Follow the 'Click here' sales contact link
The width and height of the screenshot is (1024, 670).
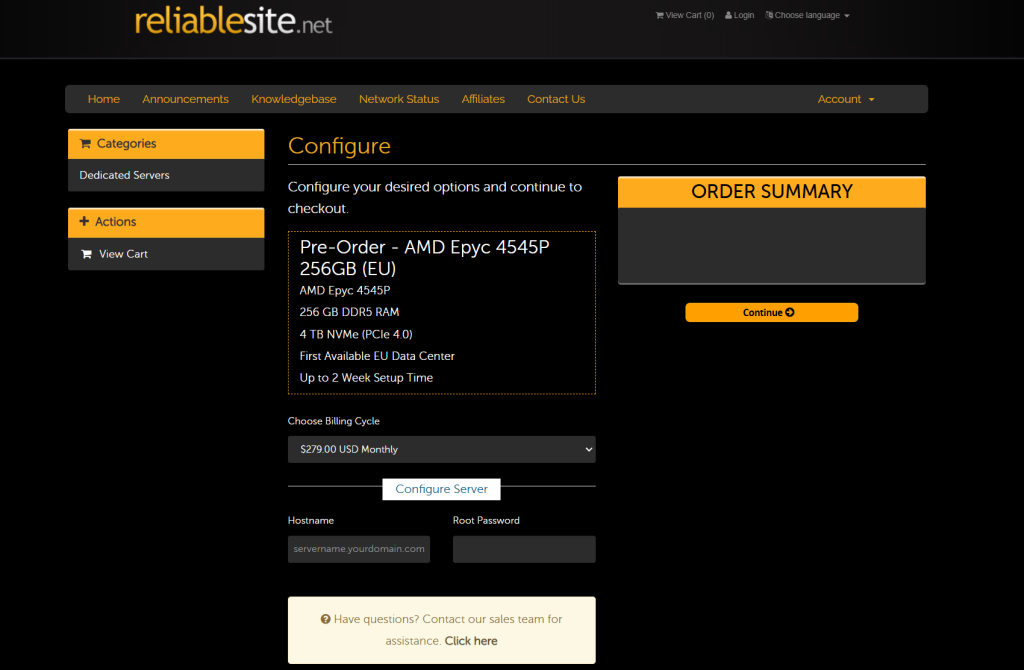coord(471,641)
